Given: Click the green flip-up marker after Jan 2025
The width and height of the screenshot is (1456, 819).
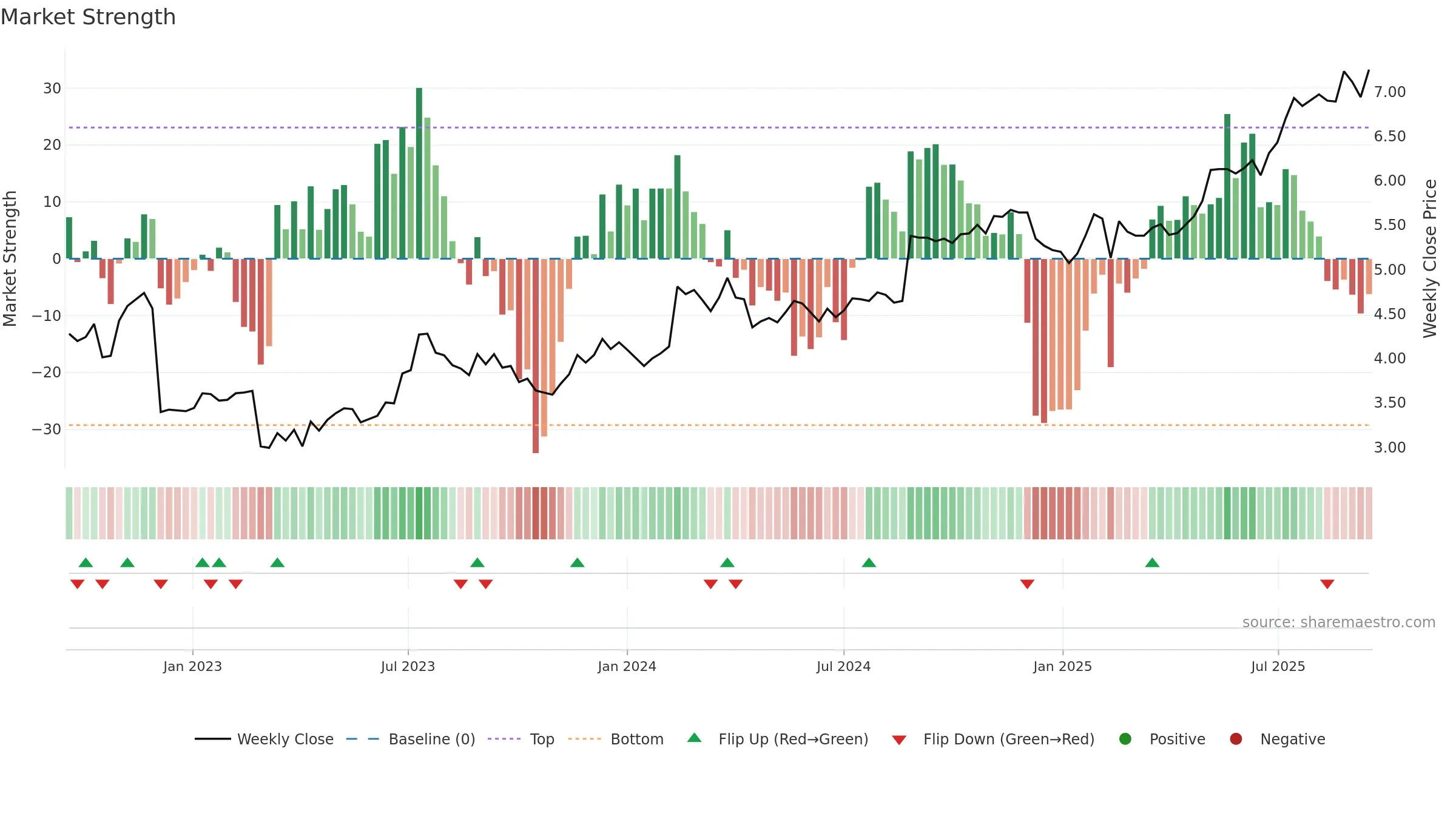Looking at the screenshot, I should pos(1152,562).
